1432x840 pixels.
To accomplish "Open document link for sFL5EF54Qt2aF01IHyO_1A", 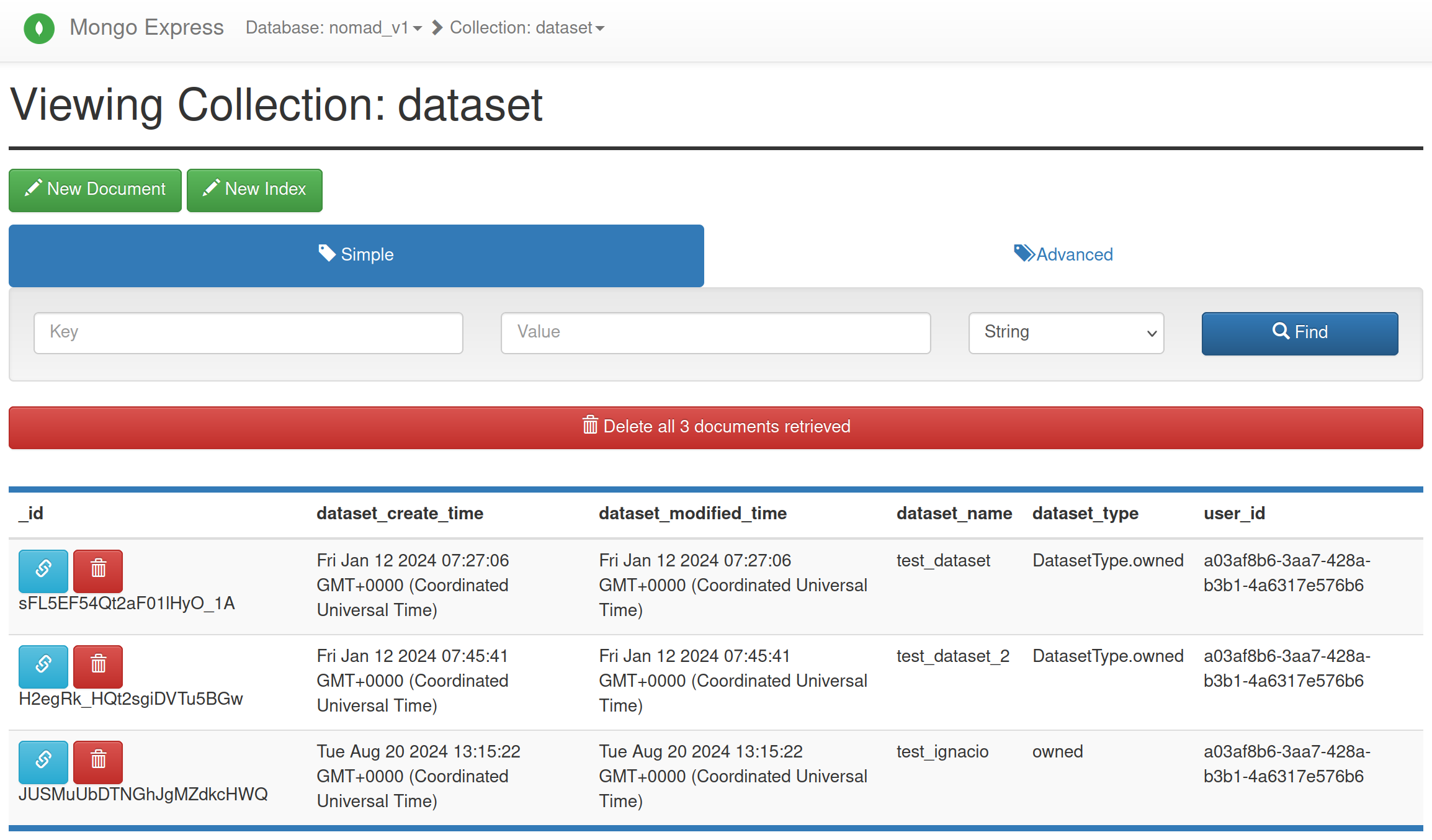I will [x=43, y=571].
